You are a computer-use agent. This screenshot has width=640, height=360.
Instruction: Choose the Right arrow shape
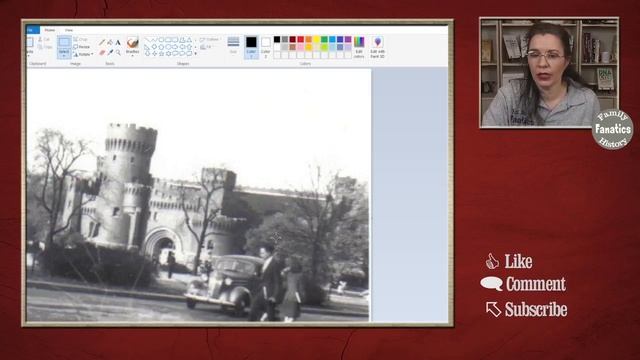pyautogui.click(x=175, y=47)
